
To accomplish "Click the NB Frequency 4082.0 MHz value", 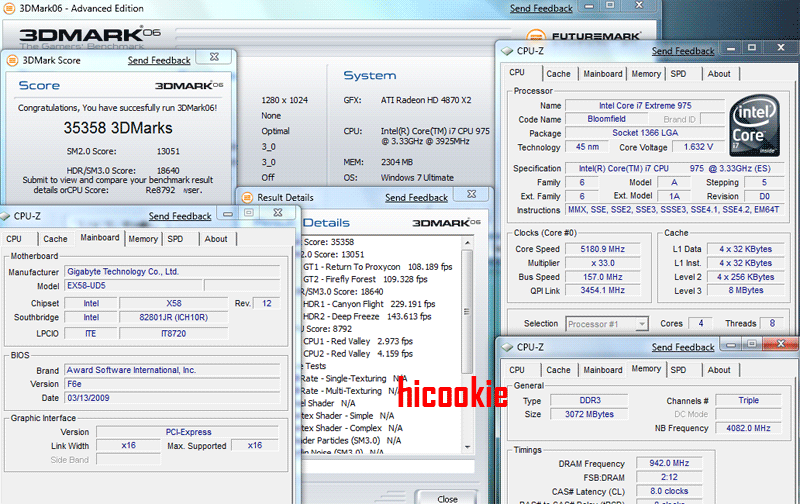I will coord(748,429).
